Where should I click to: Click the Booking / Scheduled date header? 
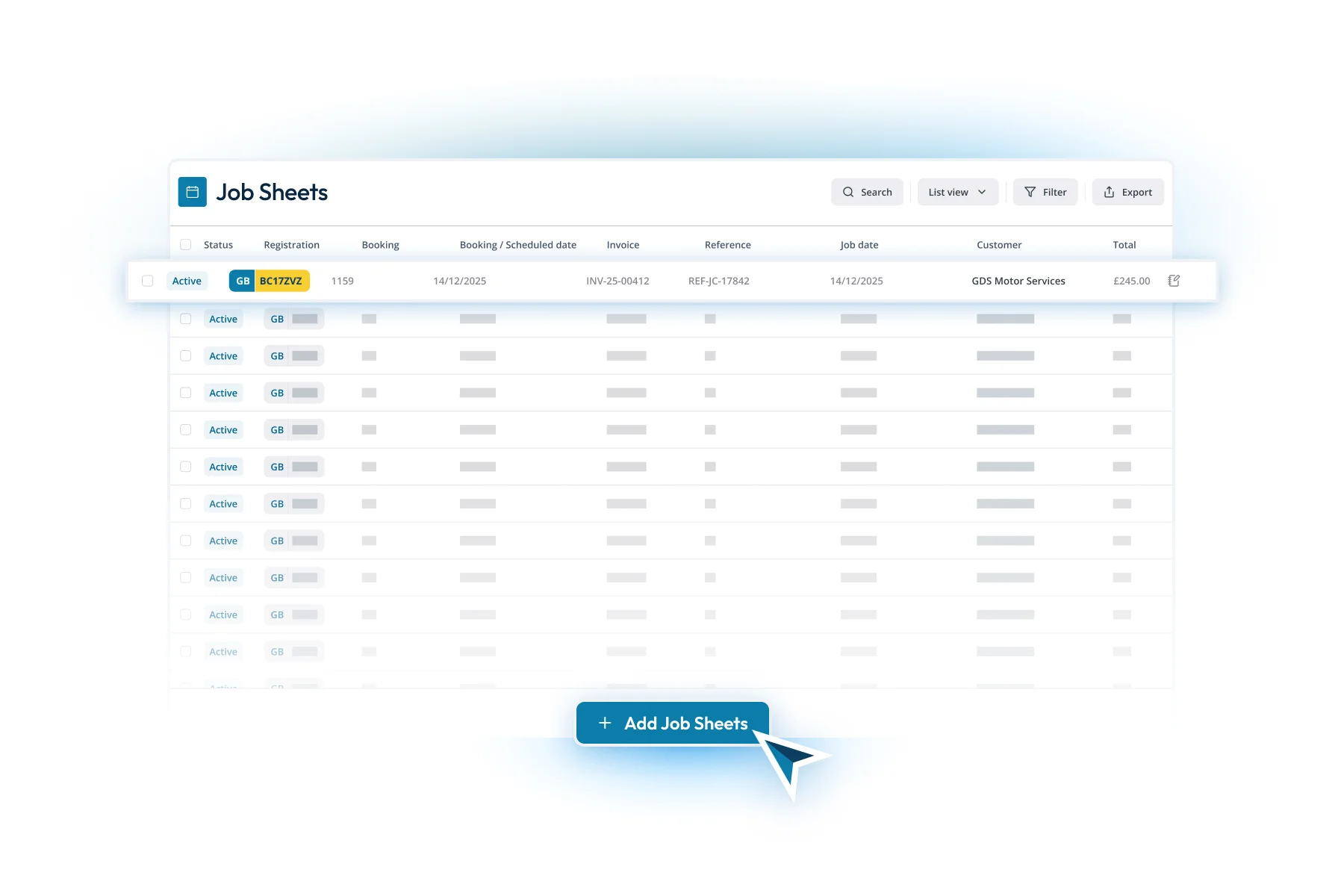point(518,245)
